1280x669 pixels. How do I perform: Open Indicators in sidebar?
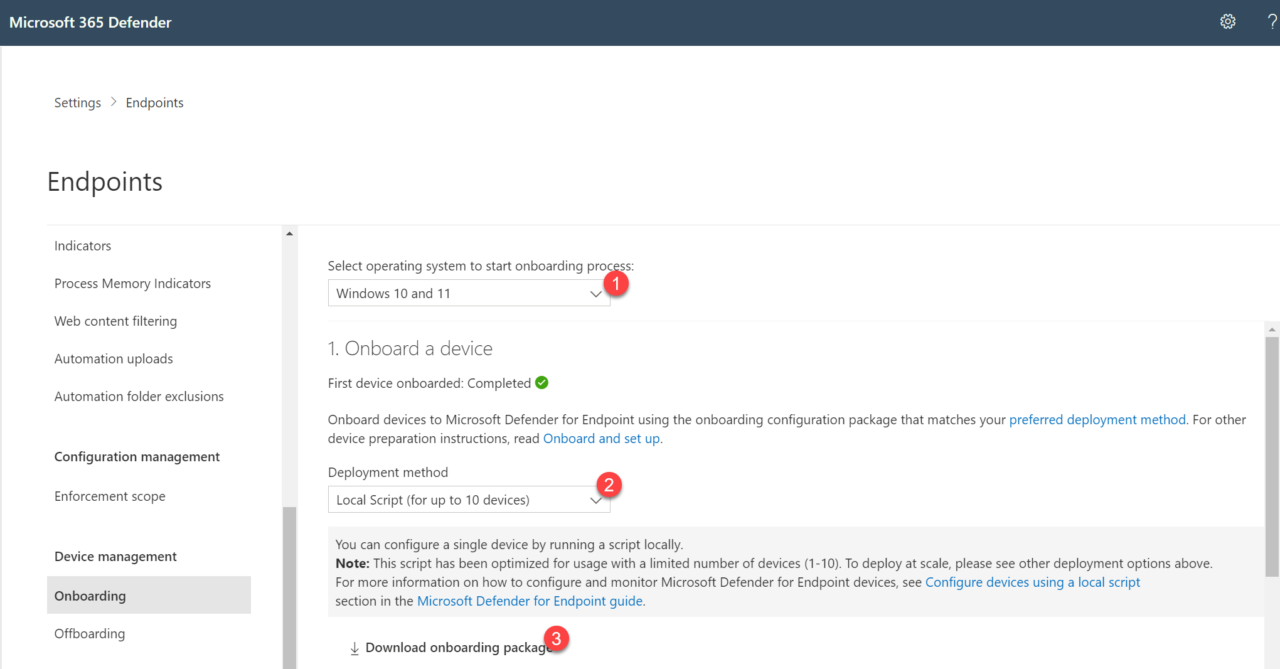tap(83, 246)
